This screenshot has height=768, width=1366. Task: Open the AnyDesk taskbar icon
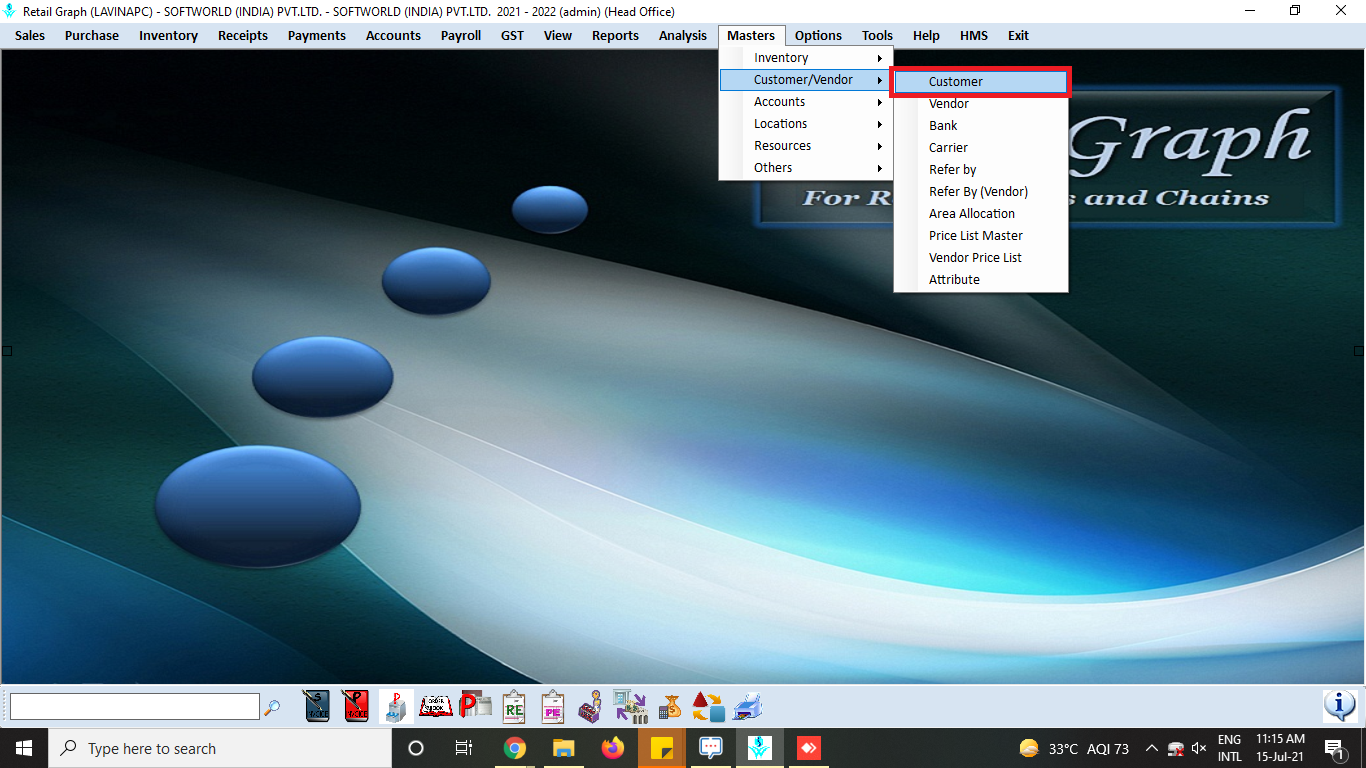[x=808, y=748]
